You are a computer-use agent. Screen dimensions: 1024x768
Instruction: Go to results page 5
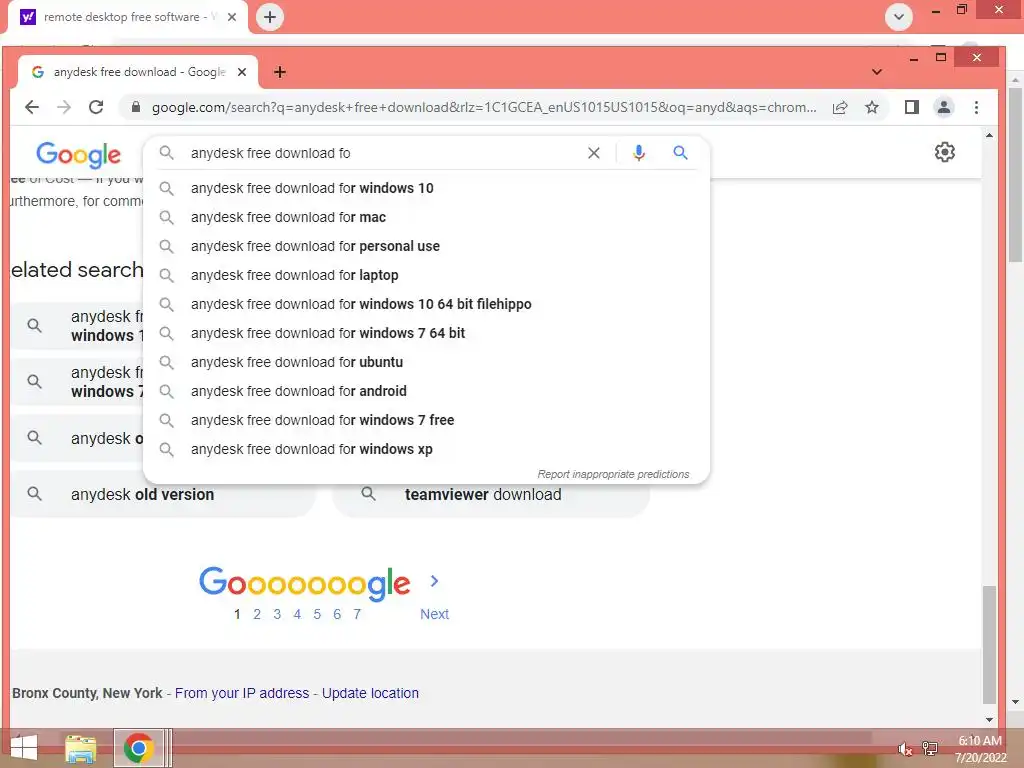[317, 614]
